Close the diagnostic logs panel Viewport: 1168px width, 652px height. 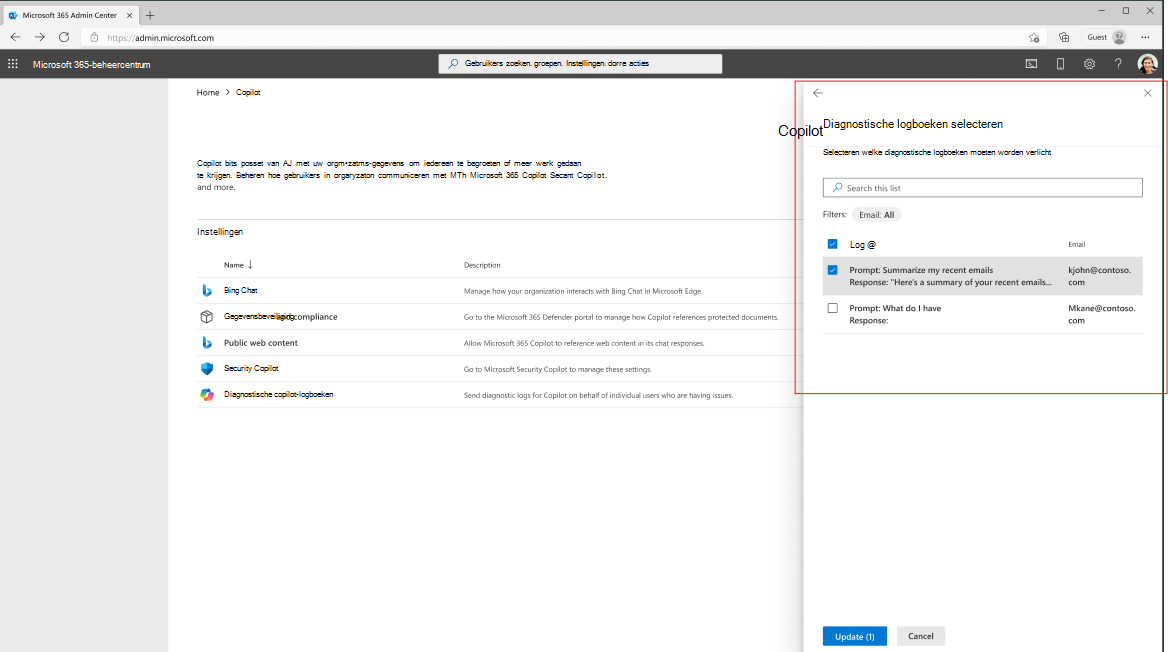pyautogui.click(x=1147, y=93)
